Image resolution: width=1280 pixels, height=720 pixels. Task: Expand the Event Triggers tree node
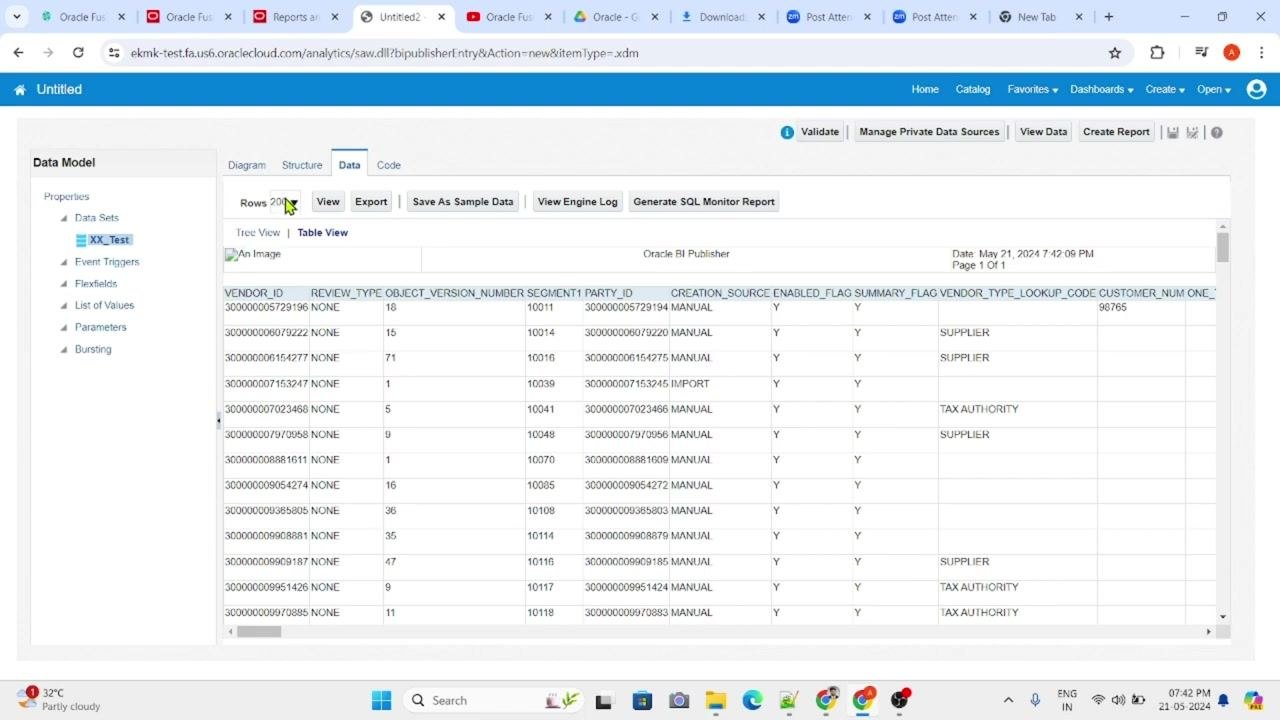(x=64, y=262)
